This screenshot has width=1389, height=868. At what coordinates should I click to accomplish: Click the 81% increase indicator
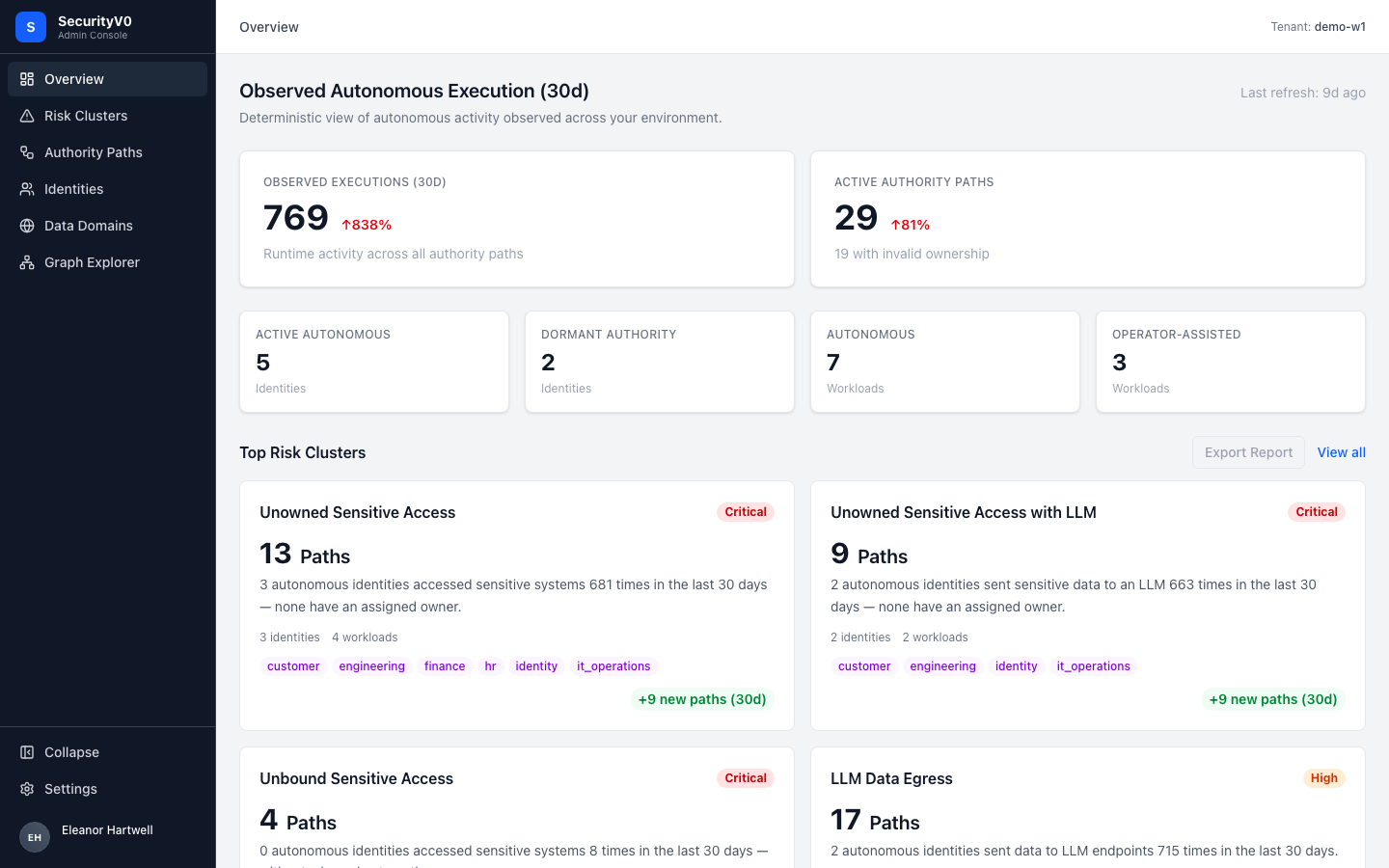tap(911, 225)
